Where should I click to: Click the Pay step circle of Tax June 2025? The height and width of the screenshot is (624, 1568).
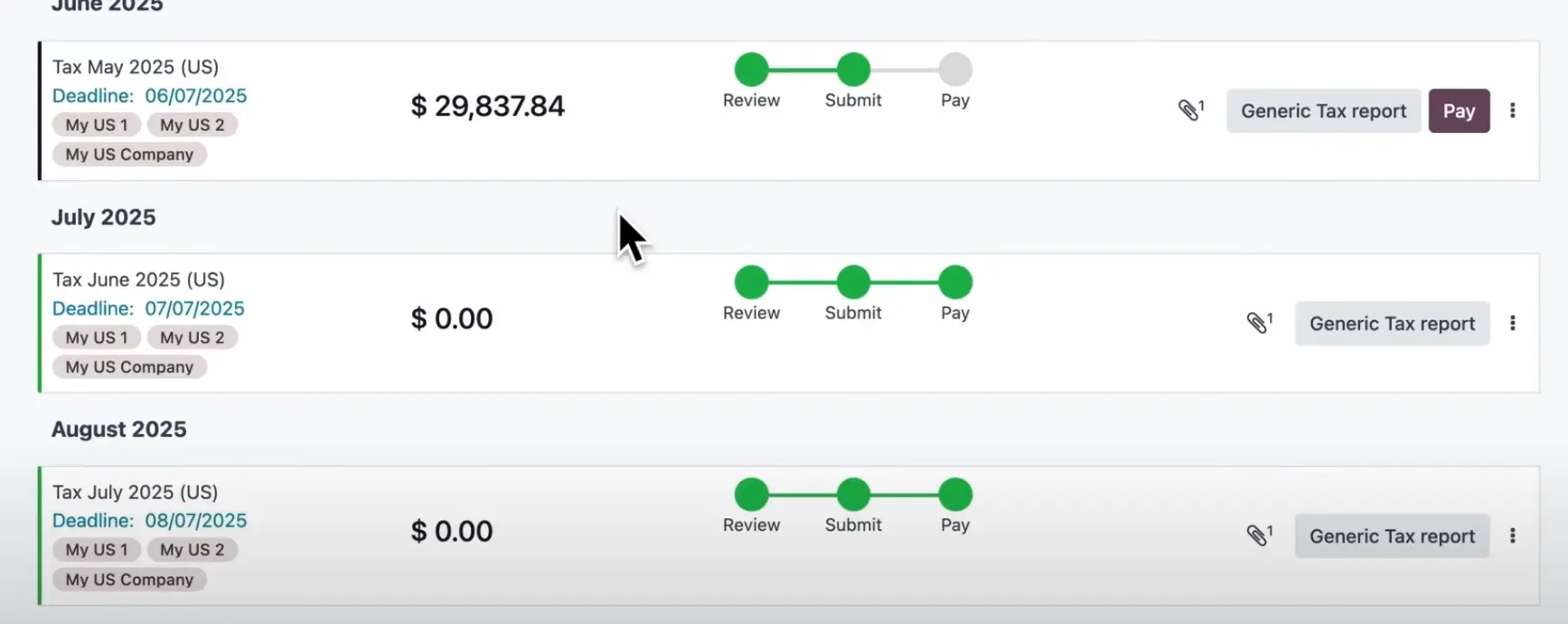point(955,282)
